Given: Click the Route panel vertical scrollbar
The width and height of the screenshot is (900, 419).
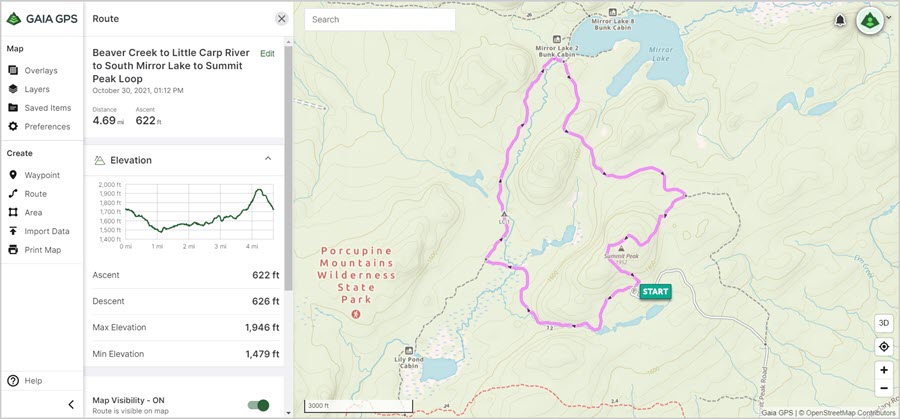Looking at the screenshot, I should (289, 166).
